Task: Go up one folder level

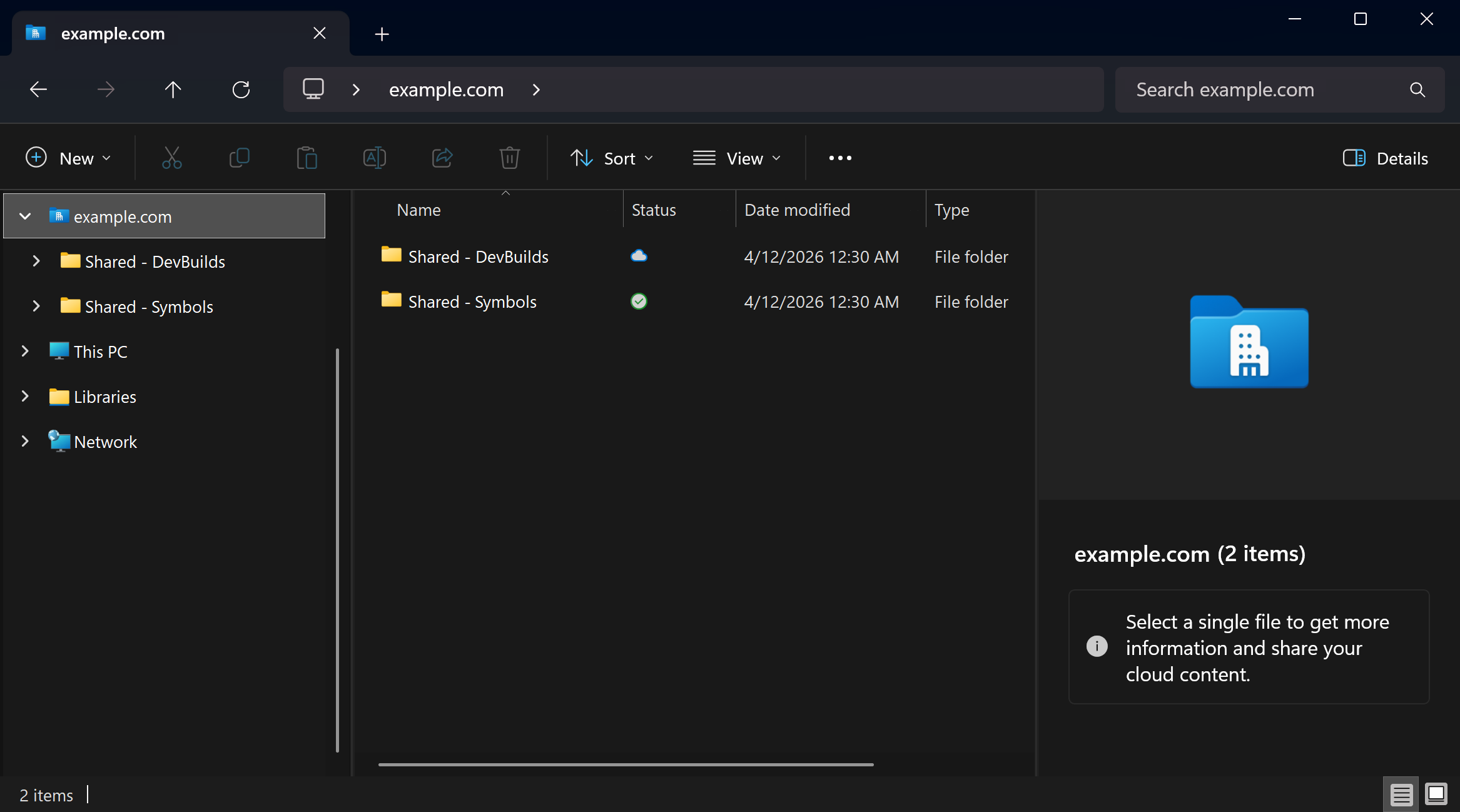Action: click(x=173, y=89)
